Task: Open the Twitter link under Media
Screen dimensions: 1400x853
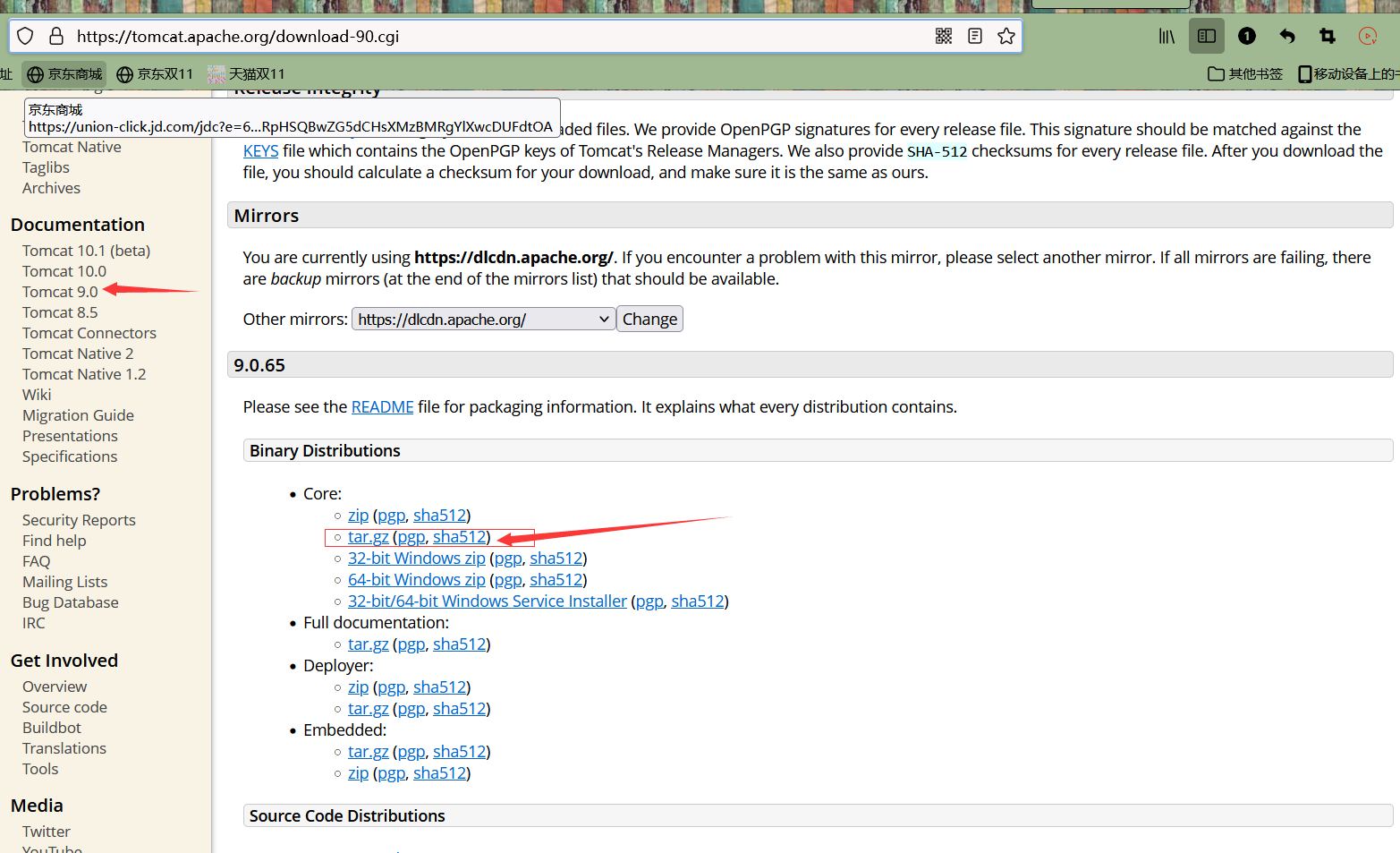Action: pyautogui.click(x=47, y=832)
